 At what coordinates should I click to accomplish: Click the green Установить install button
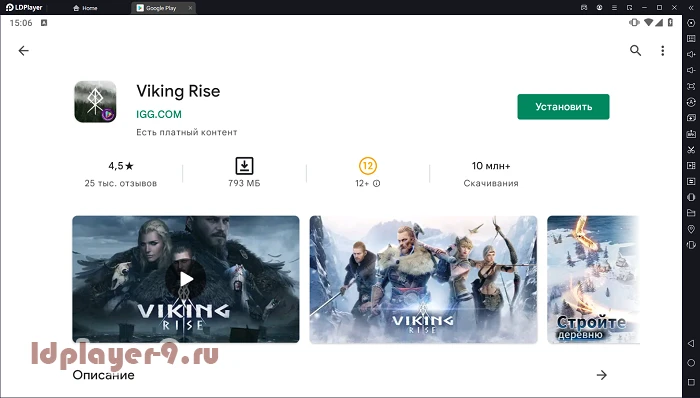[563, 107]
